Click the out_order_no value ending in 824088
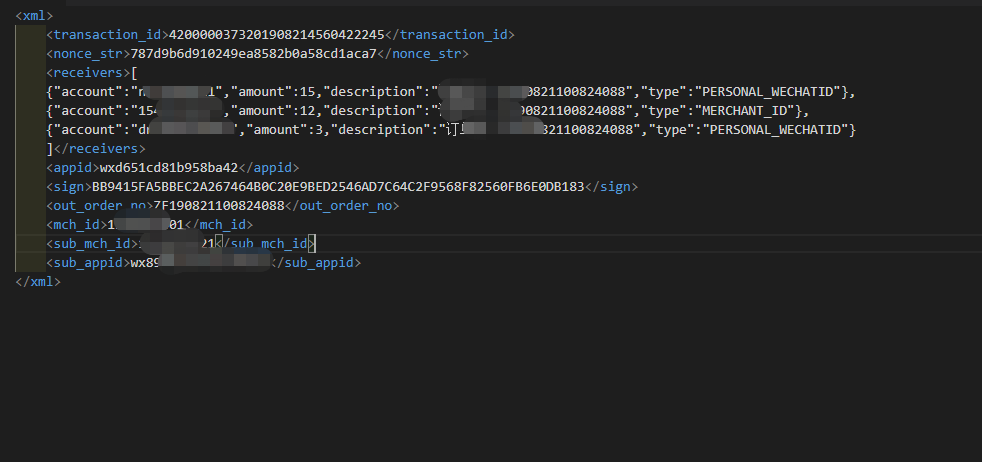982x462 pixels. pos(218,206)
